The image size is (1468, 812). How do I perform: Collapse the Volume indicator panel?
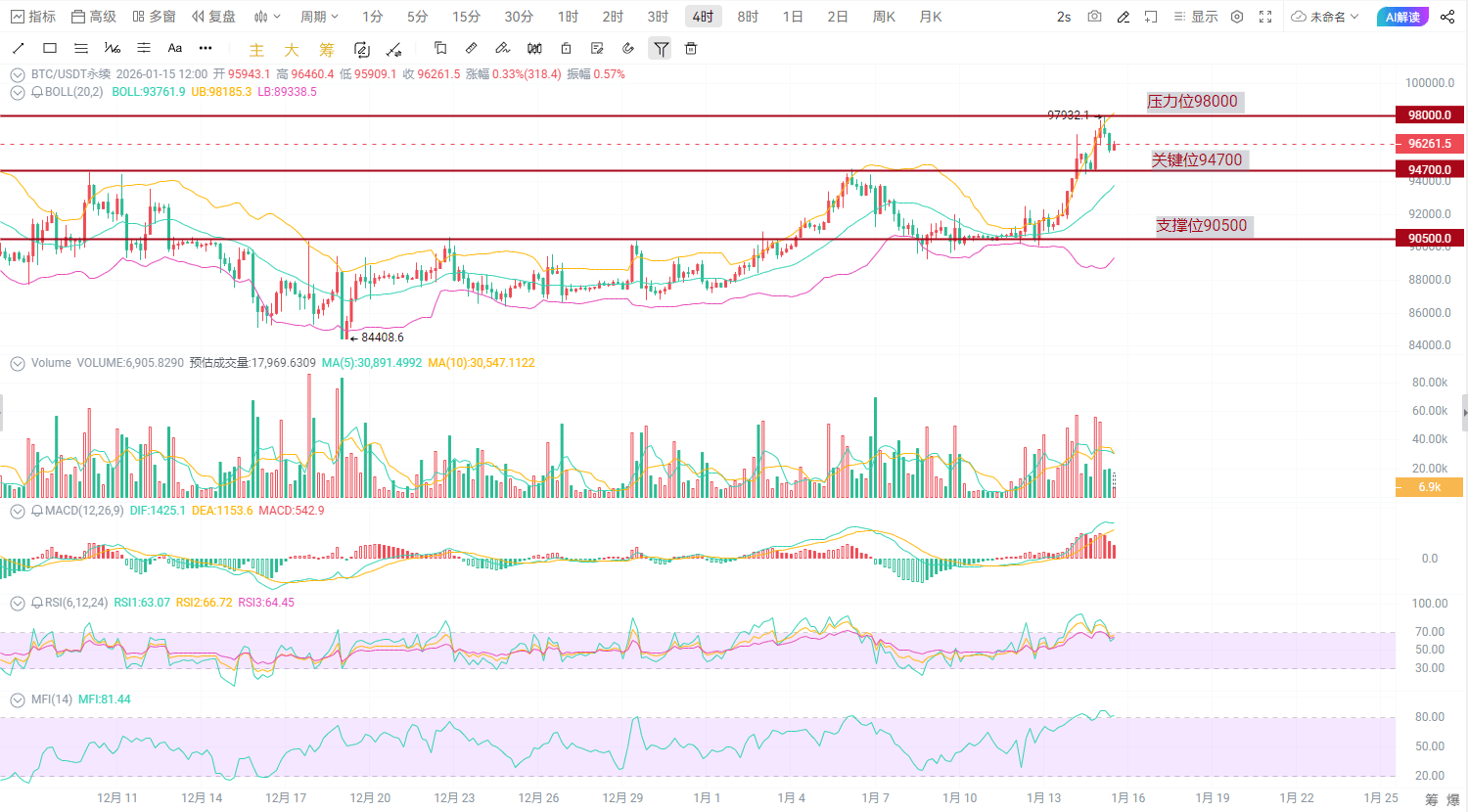coord(18,363)
